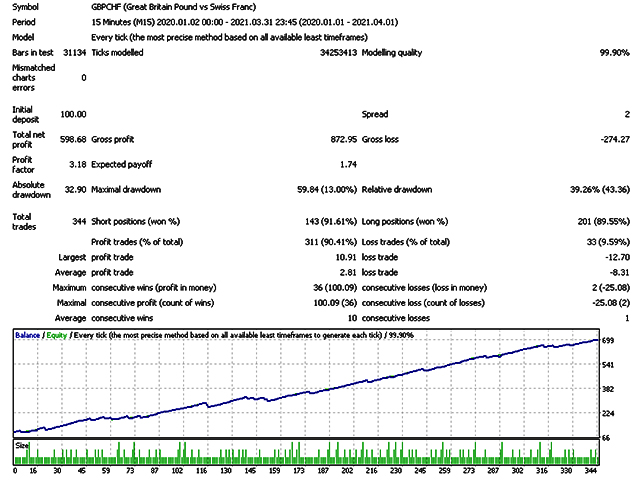Click the 'Relative drawdown' label
Viewport: 640px width, 480px height.
397,190
